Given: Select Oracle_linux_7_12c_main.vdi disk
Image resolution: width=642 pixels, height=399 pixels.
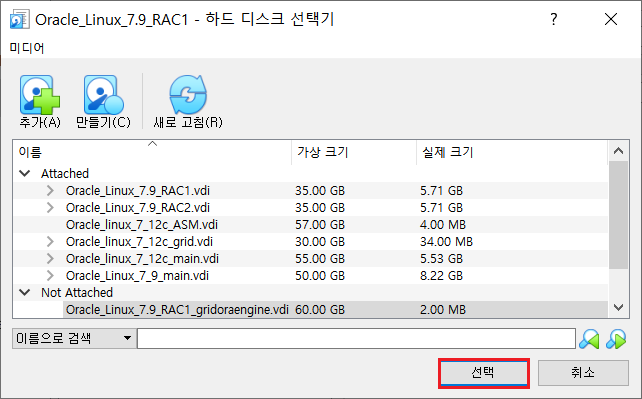Looking at the screenshot, I should pyautogui.click(x=142, y=259).
